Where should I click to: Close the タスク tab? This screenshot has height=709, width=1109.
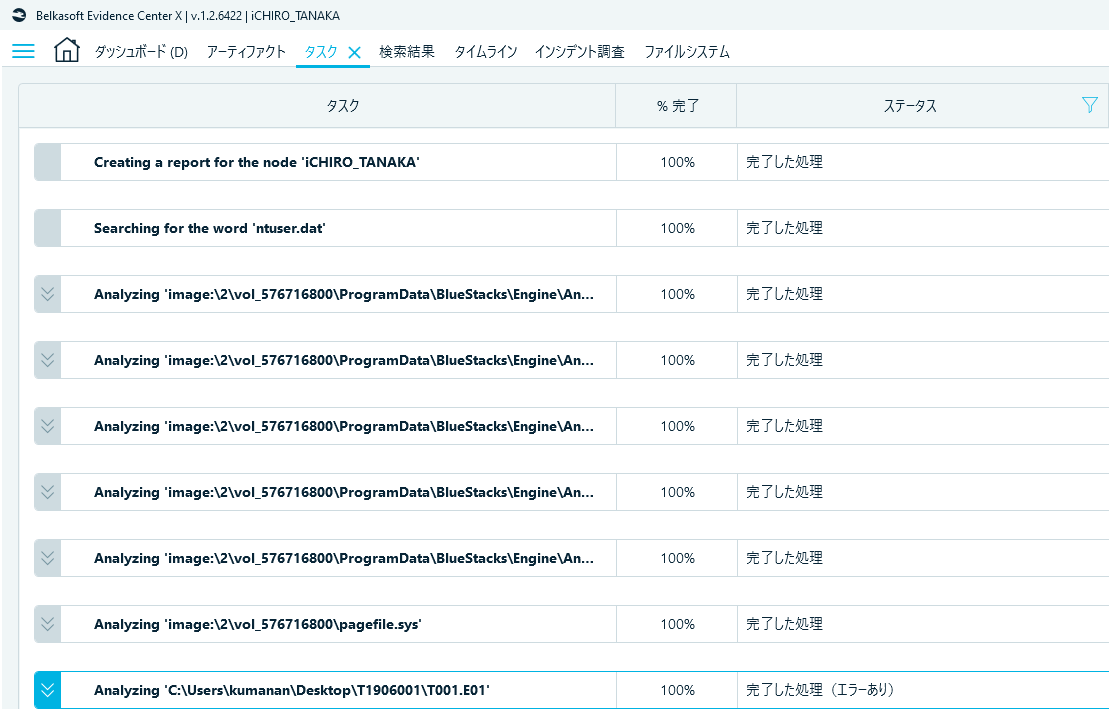pos(354,52)
